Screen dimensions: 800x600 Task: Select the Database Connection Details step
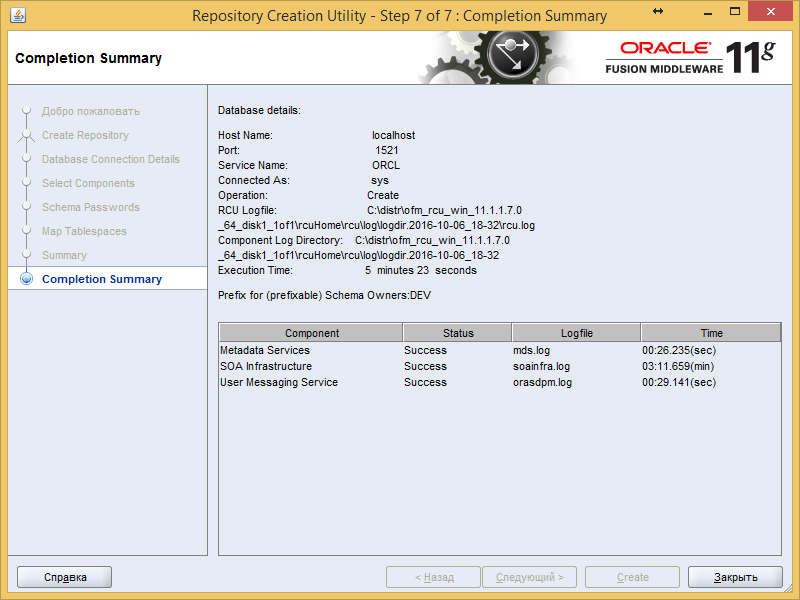point(111,159)
